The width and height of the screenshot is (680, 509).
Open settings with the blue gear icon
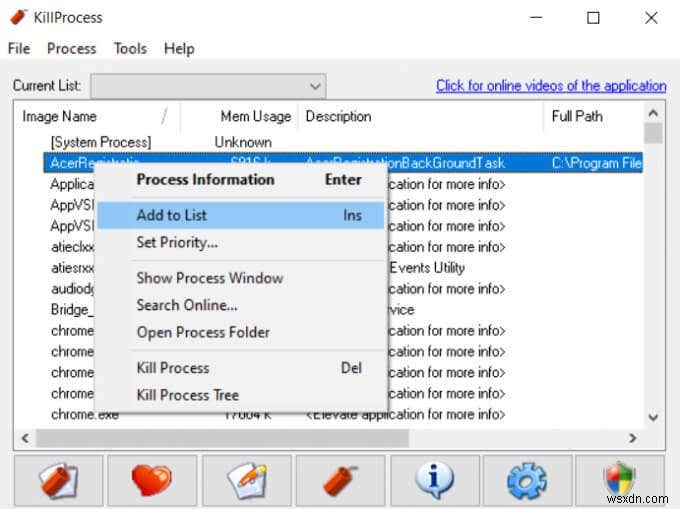point(527,480)
